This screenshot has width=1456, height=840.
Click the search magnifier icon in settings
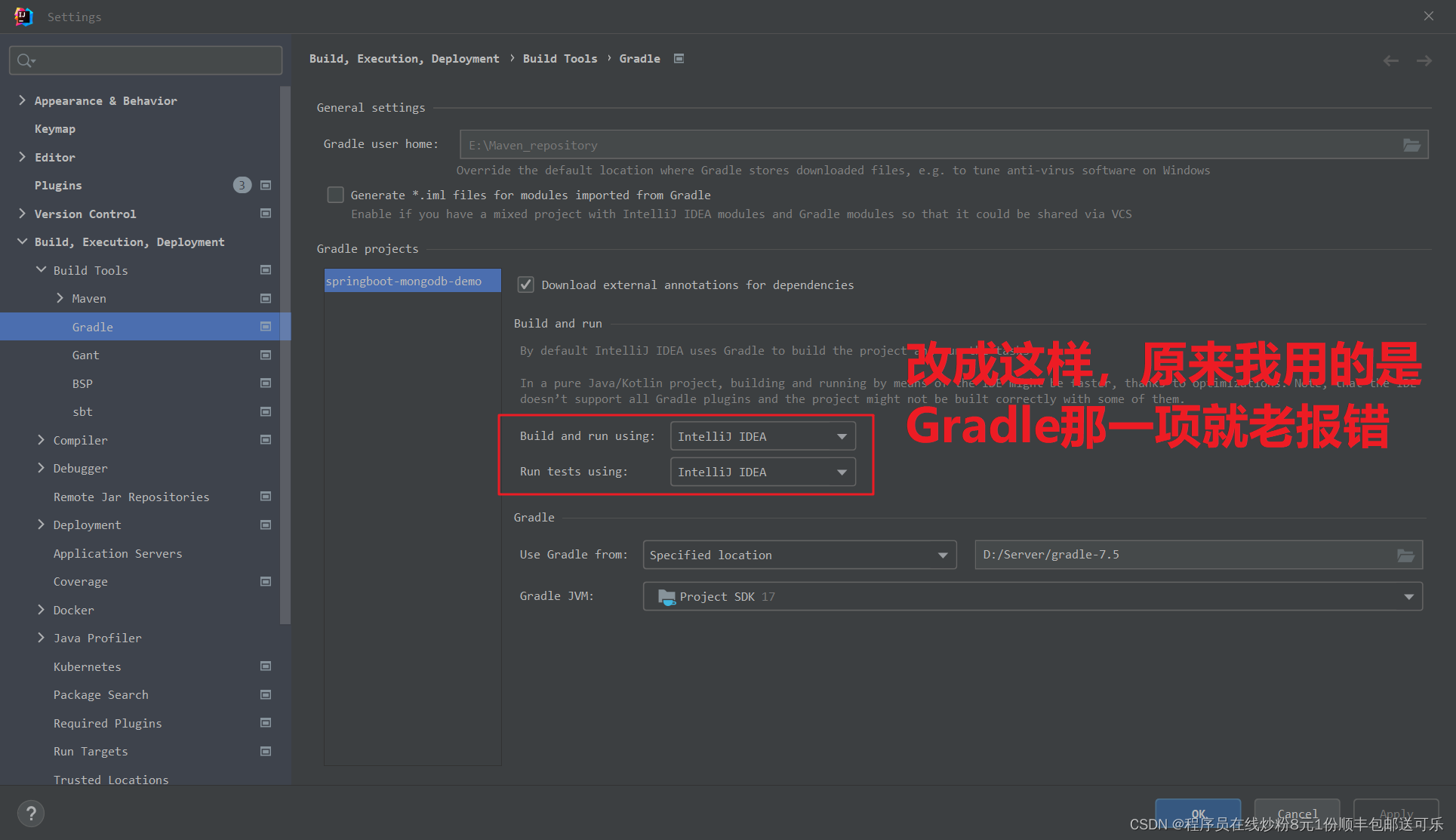click(x=26, y=60)
